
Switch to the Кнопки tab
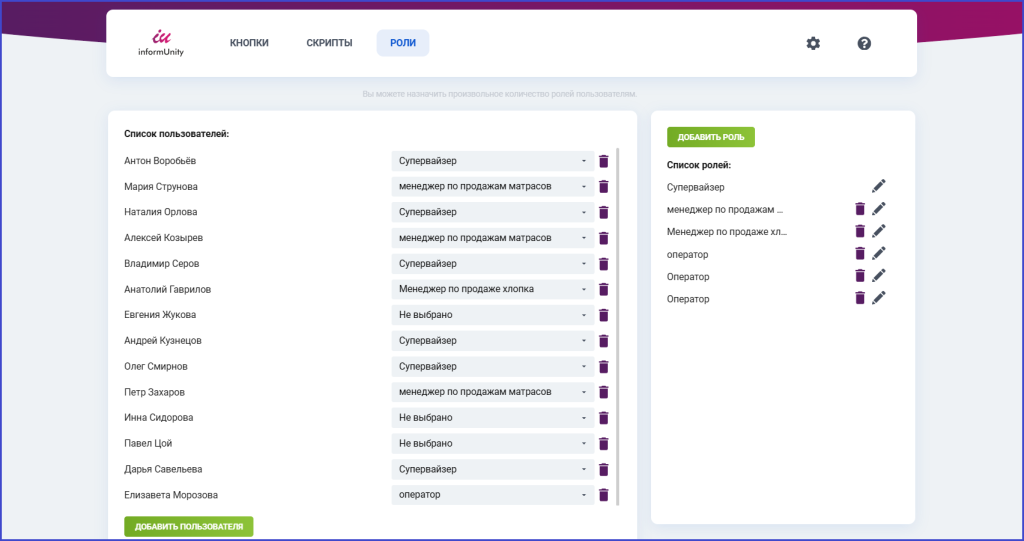[x=249, y=43]
